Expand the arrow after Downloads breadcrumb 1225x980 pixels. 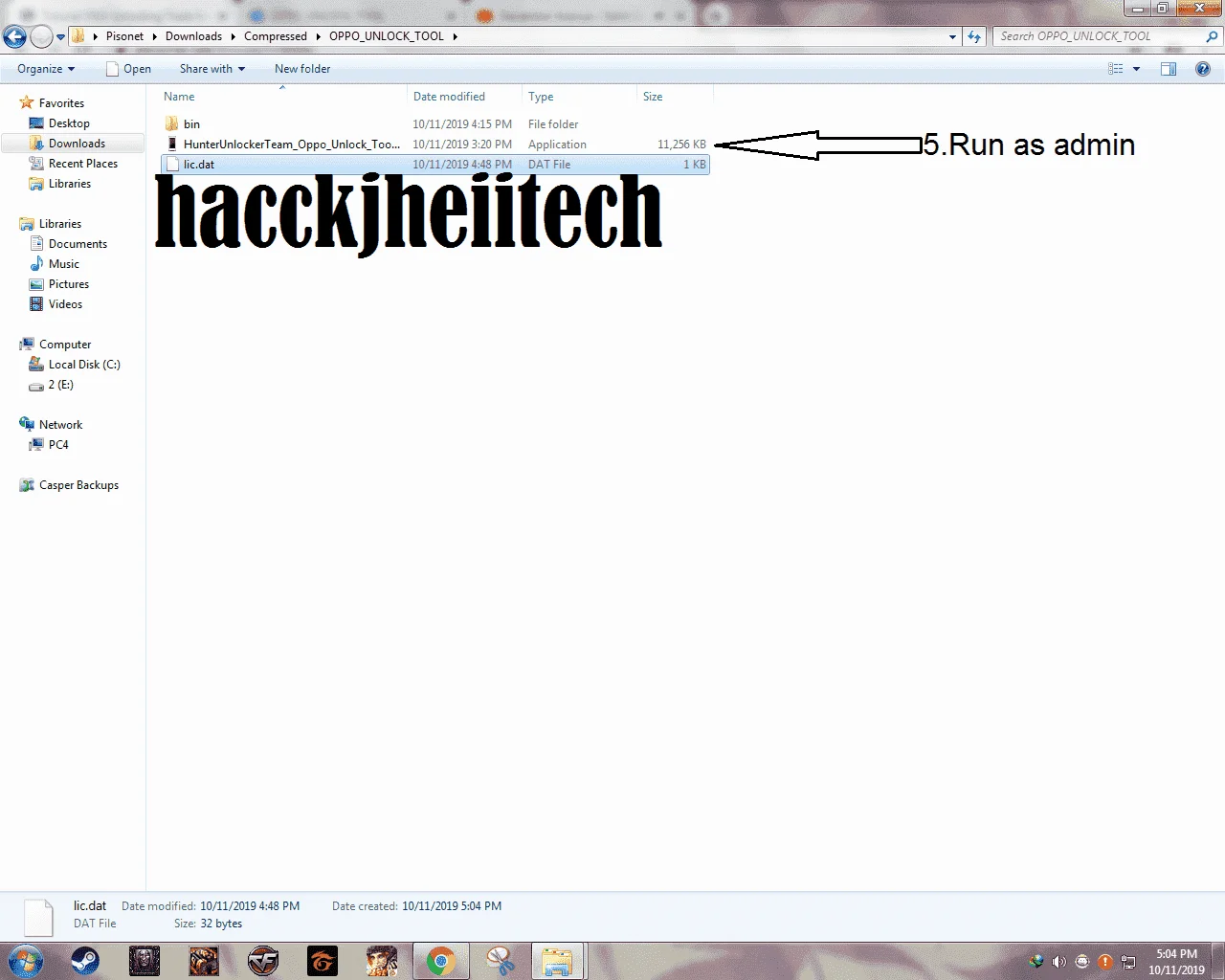233,36
